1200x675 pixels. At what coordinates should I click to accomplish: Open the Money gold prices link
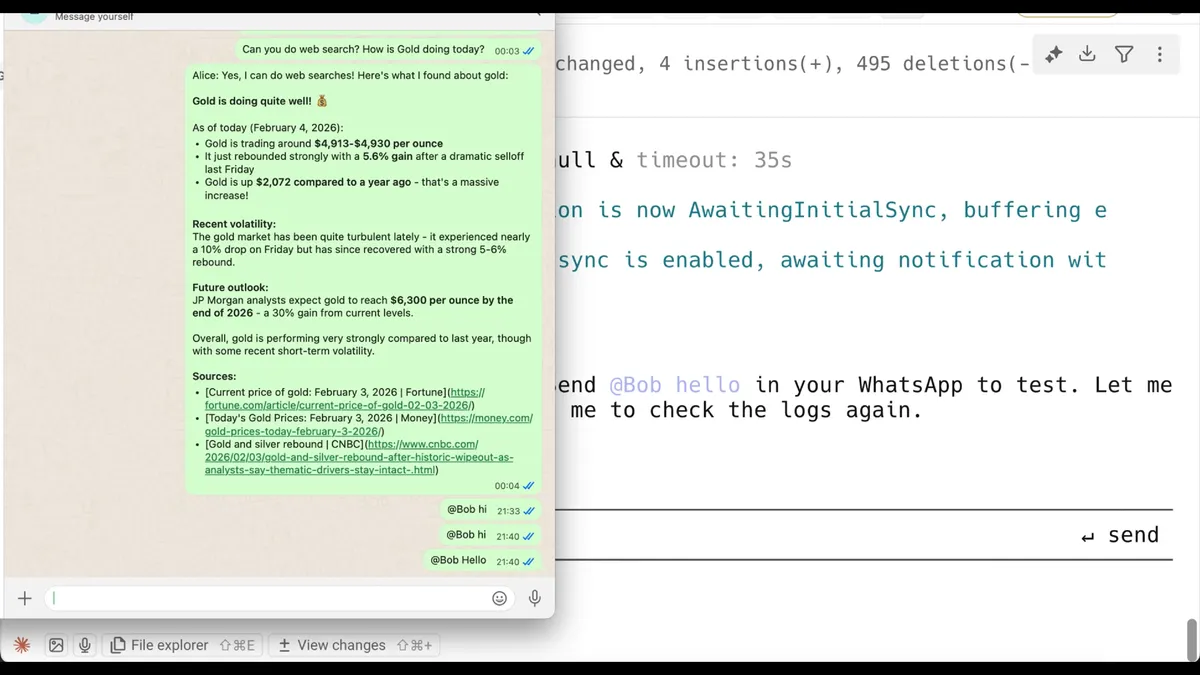click(x=369, y=424)
